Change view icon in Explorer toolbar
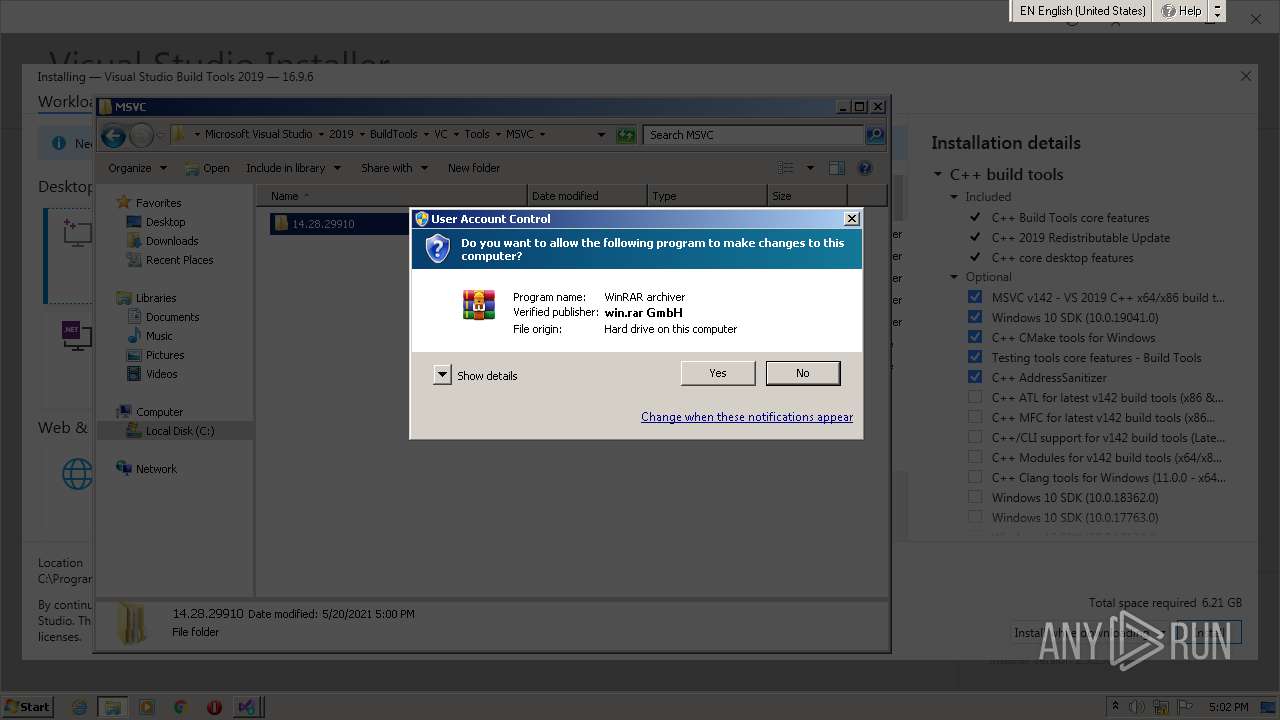The width and height of the screenshot is (1280, 720). tap(786, 168)
